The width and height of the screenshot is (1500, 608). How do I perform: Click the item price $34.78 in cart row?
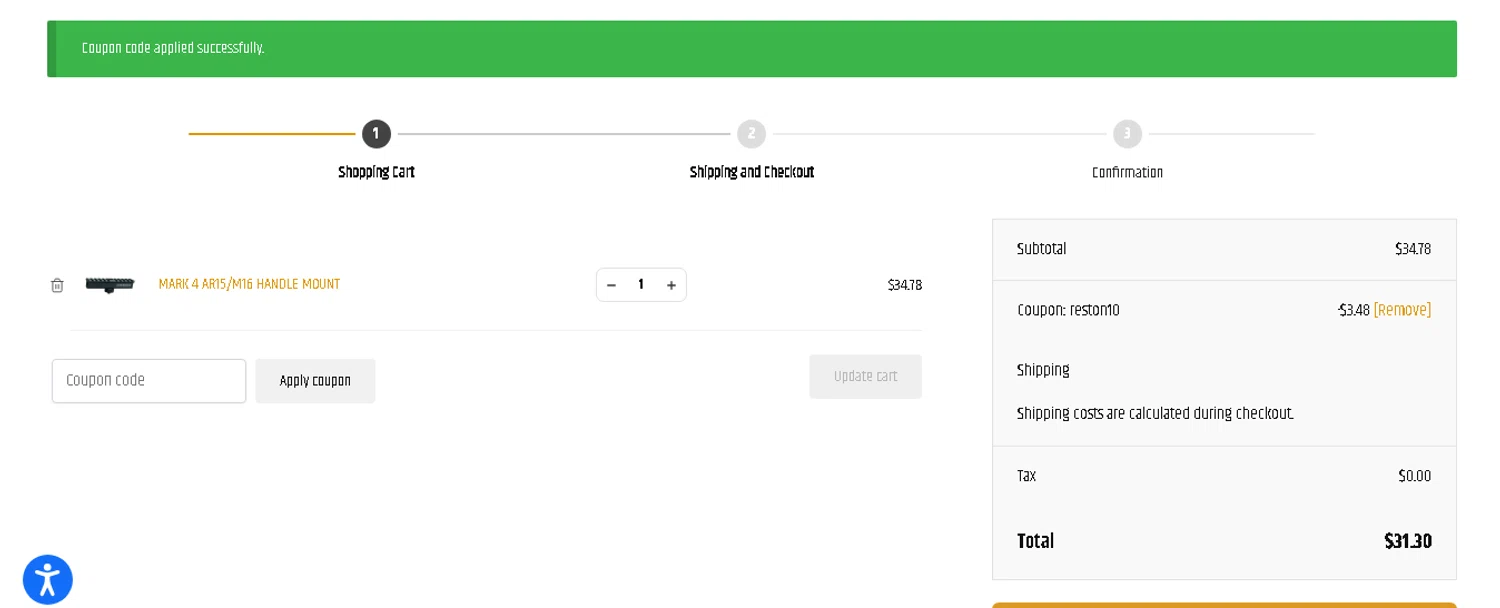[904, 285]
